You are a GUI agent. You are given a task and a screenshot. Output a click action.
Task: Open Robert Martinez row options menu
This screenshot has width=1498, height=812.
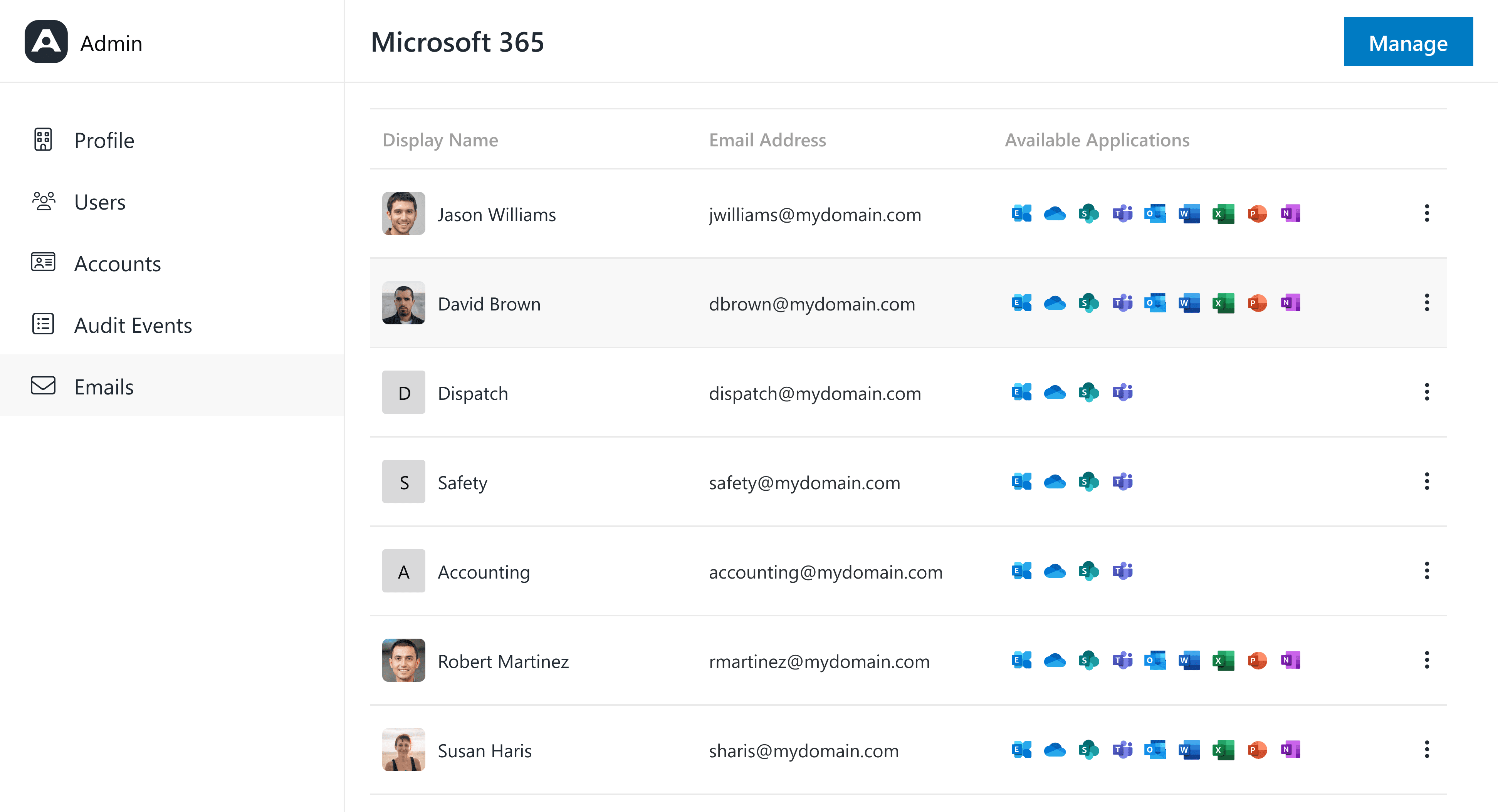(1426, 660)
